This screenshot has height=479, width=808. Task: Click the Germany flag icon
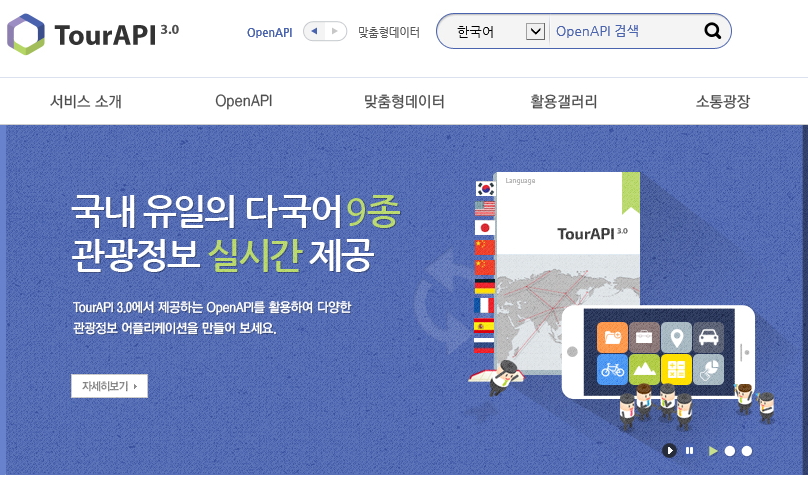[484, 286]
